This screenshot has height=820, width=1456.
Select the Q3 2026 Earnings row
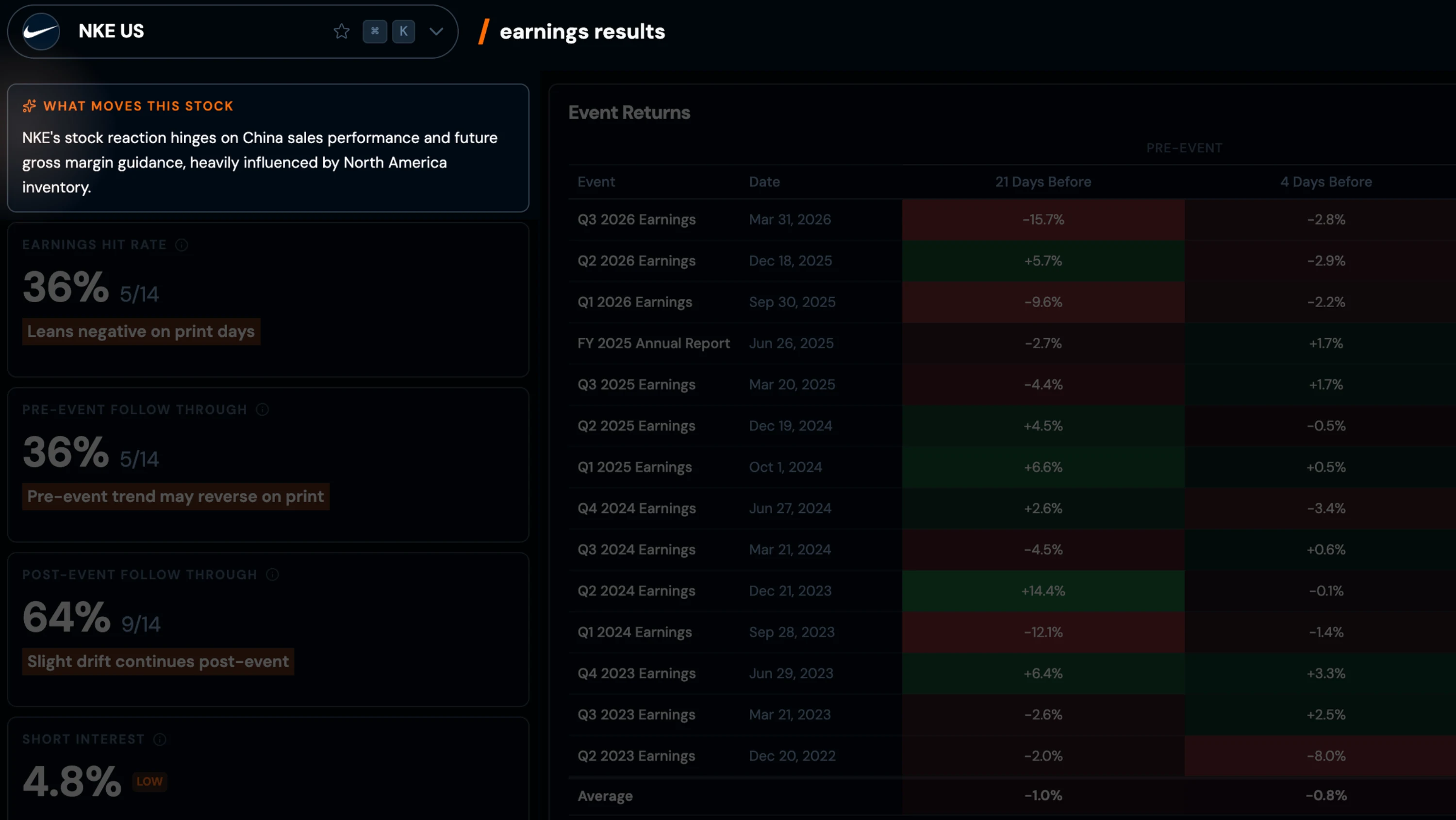636,219
